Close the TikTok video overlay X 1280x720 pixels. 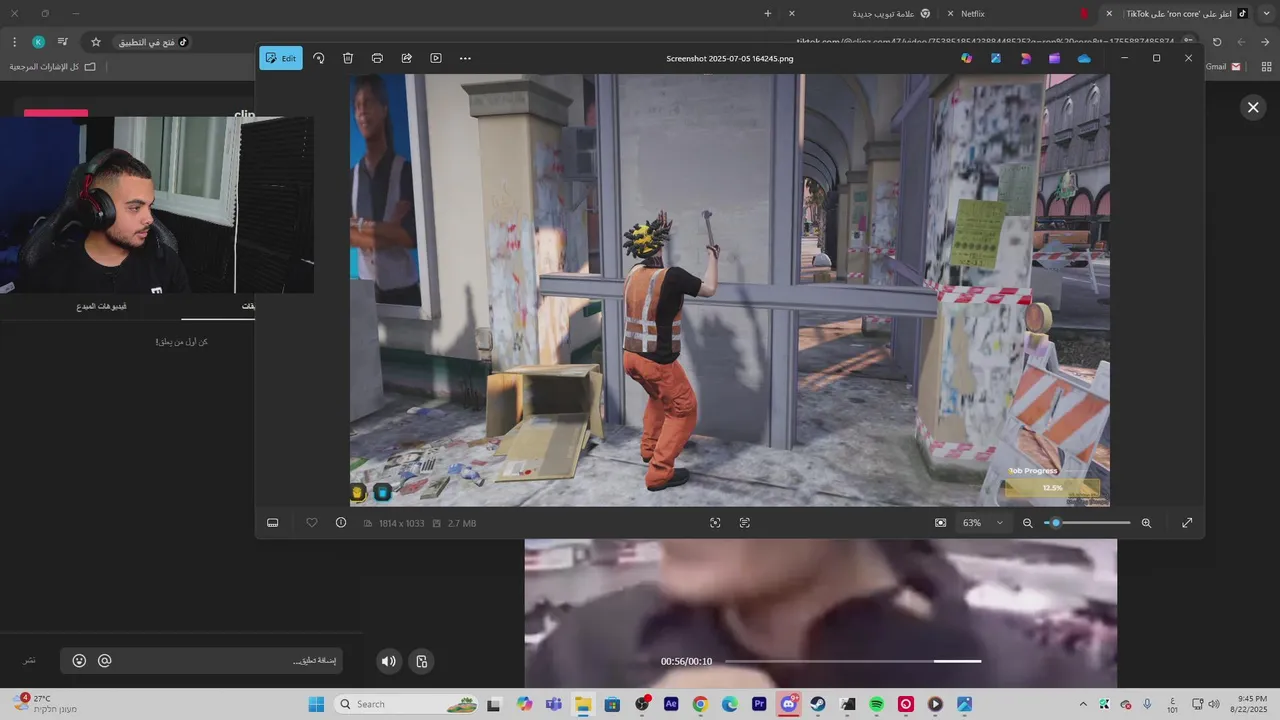point(1253,107)
